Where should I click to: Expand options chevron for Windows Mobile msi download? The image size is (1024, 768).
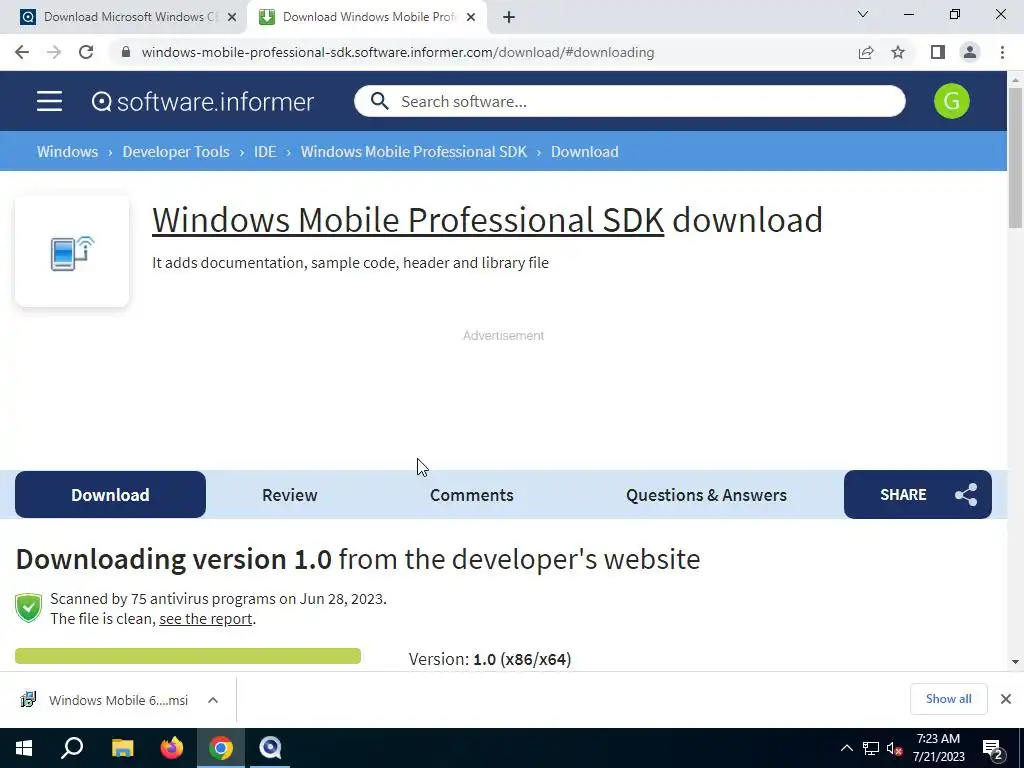pyautogui.click(x=213, y=700)
